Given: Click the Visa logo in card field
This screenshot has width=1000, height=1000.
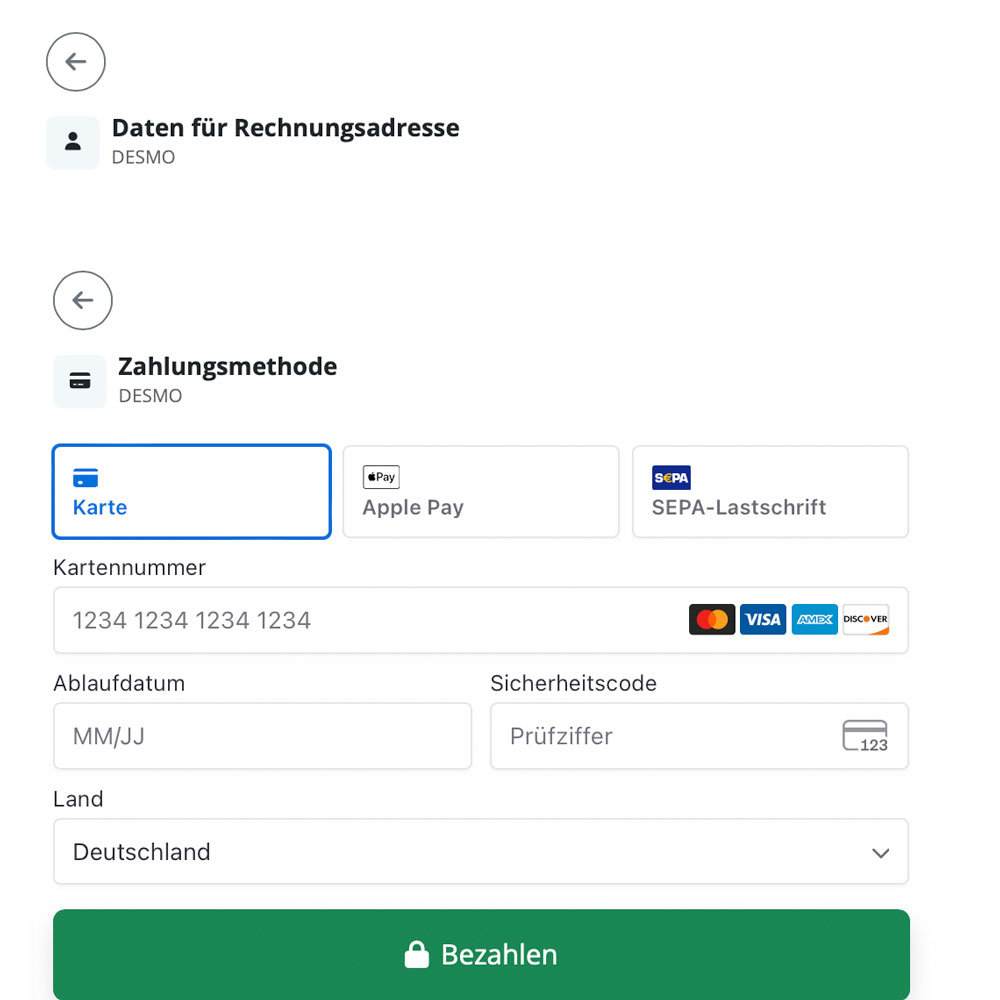Looking at the screenshot, I should coord(763,620).
